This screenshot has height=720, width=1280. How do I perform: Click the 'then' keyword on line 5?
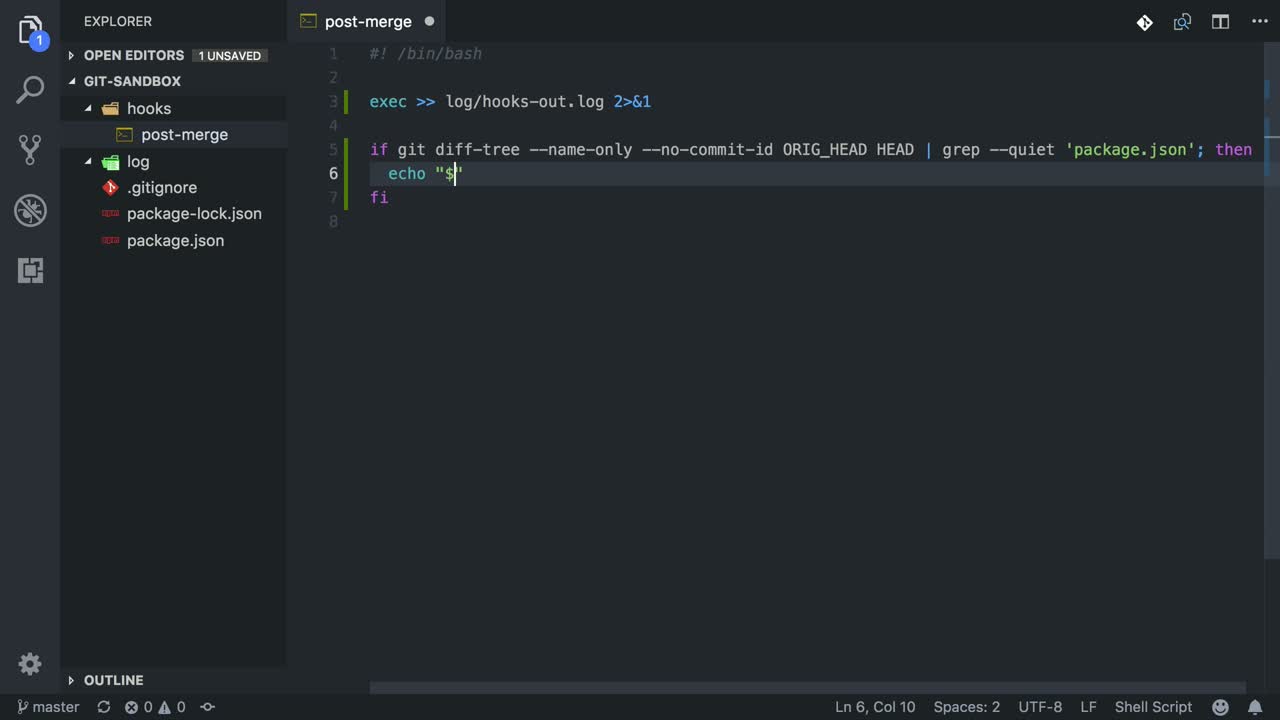[x=1234, y=149]
